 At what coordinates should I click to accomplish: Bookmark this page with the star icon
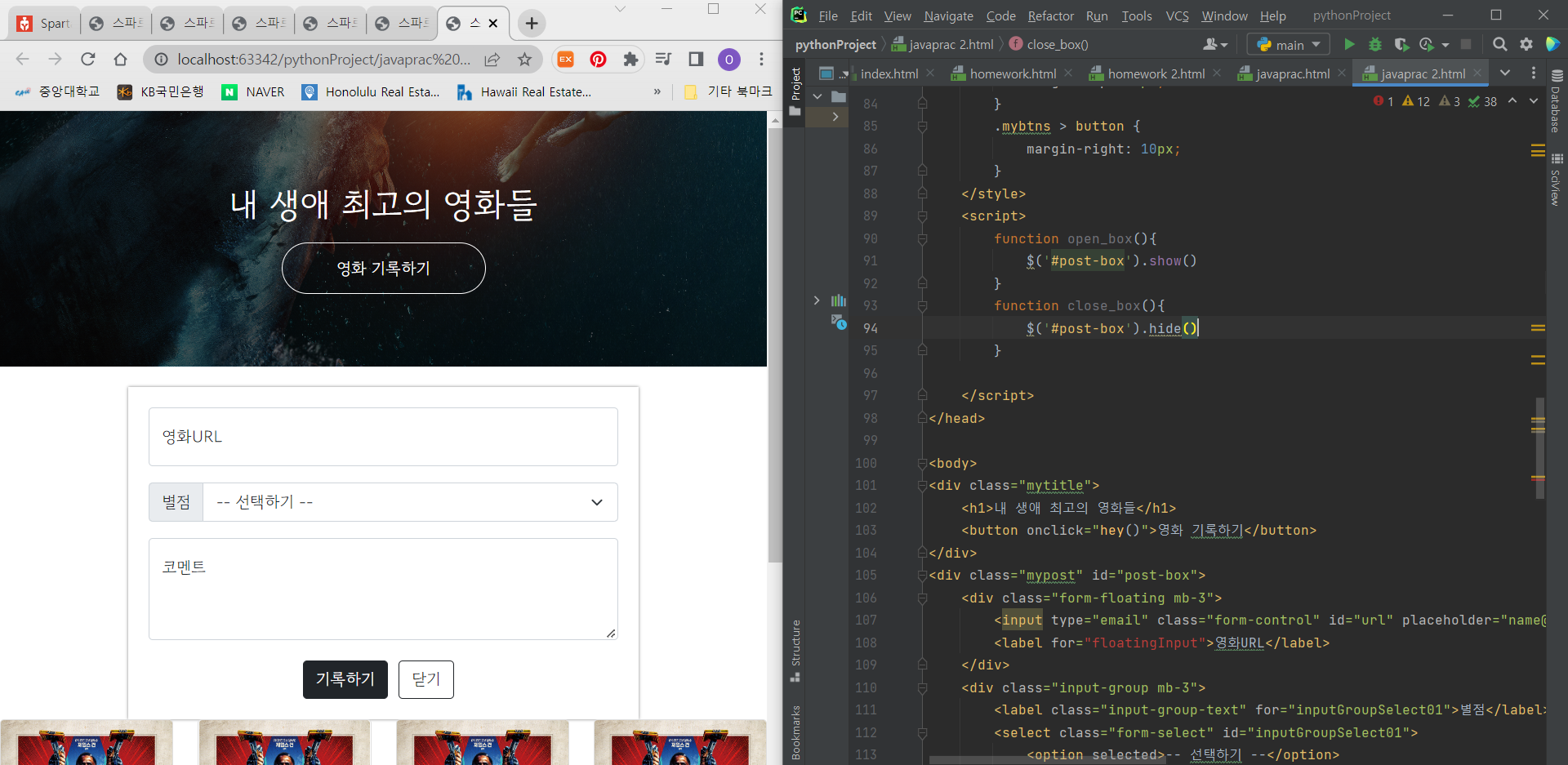tap(524, 59)
